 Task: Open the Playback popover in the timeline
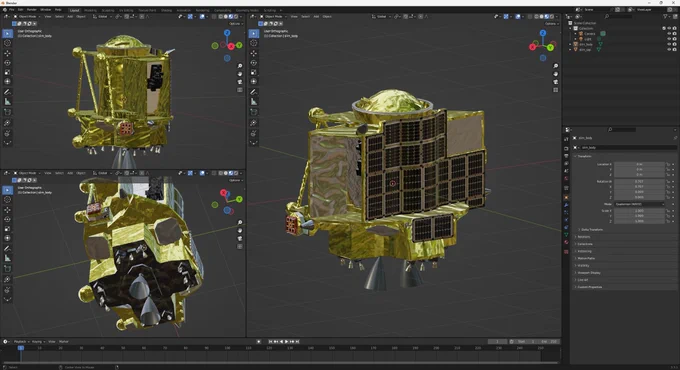pyautogui.click(x=21, y=342)
